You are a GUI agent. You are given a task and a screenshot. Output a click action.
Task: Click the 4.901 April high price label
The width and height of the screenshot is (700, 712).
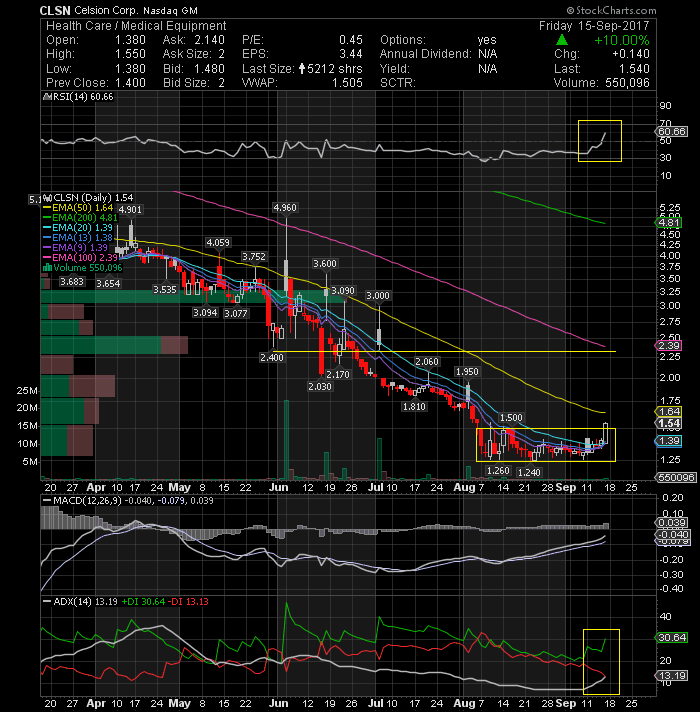click(x=130, y=209)
